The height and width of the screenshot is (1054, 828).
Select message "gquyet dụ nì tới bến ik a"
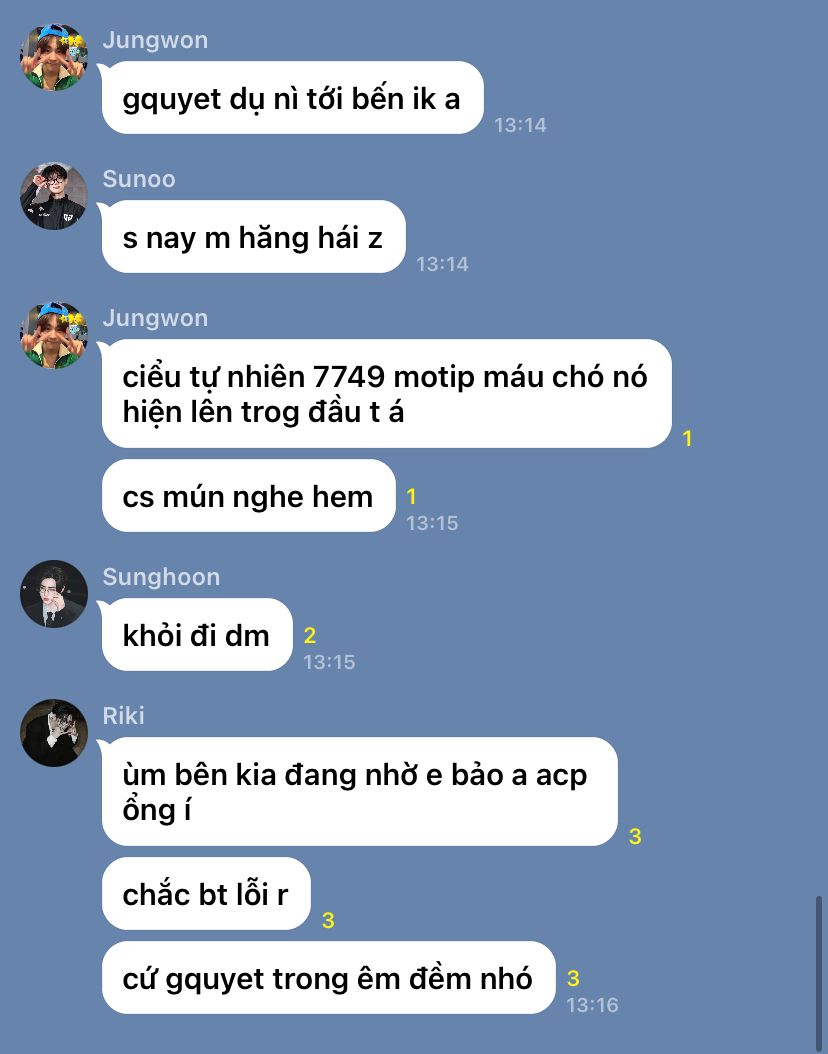(x=292, y=98)
